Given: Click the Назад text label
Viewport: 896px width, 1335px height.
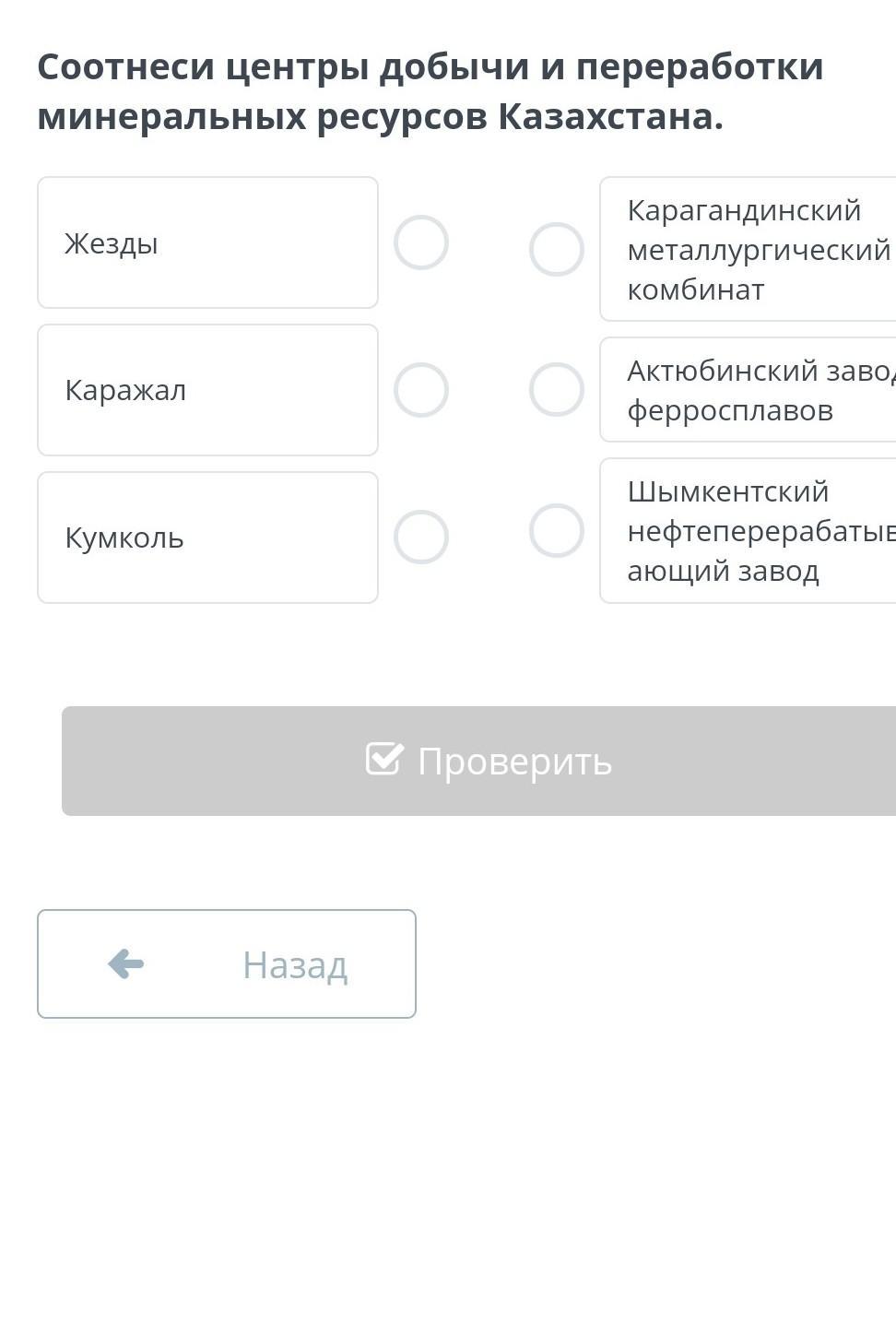Looking at the screenshot, I should coord(295,965).
